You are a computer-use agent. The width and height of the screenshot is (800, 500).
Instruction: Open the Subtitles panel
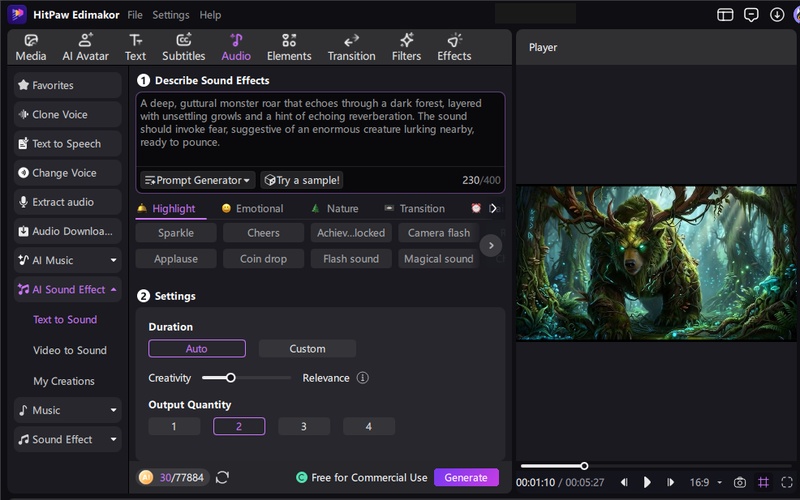[x=184, y=47]
